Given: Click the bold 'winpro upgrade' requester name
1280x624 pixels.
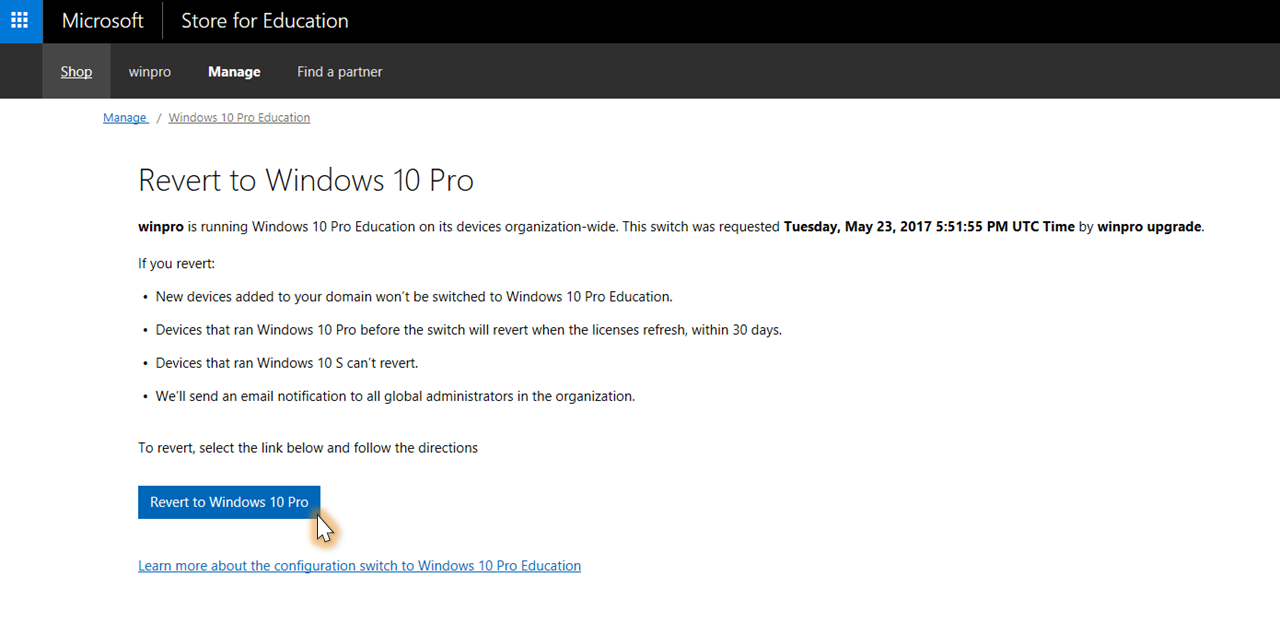Looking at the screenshot, I should click(1149, 227).
